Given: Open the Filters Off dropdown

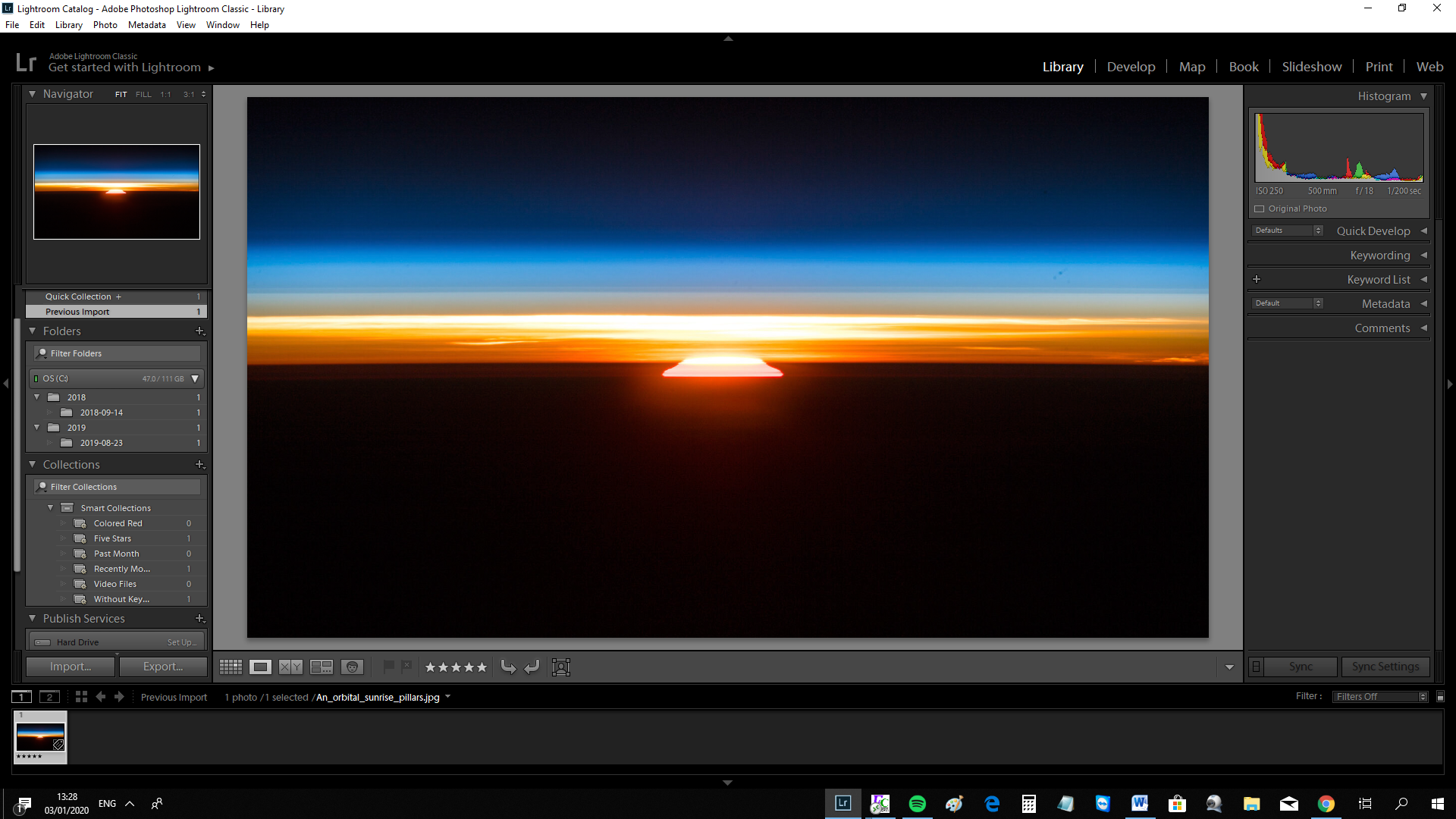Looking at the screenshot, I should coord(1379,695).
